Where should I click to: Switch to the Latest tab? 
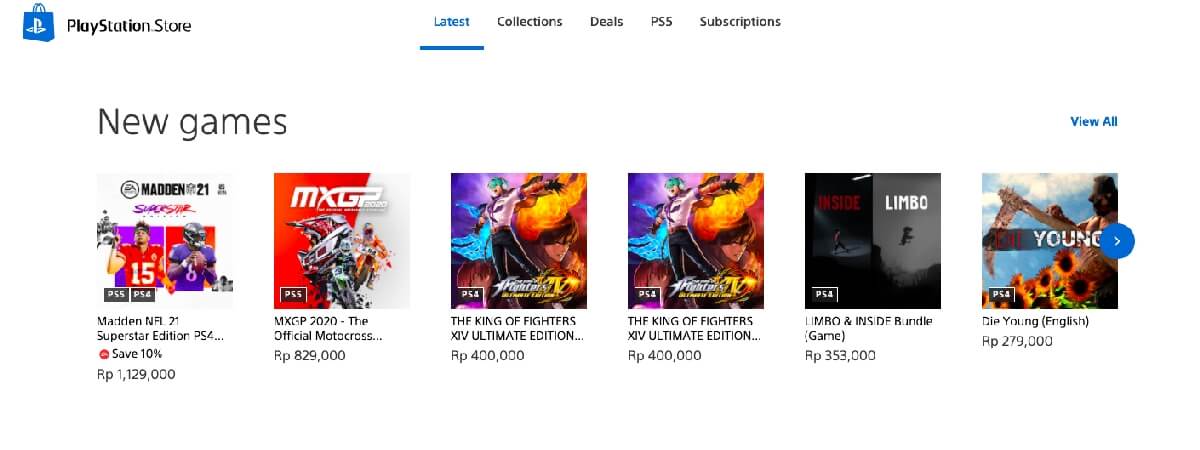452,22
